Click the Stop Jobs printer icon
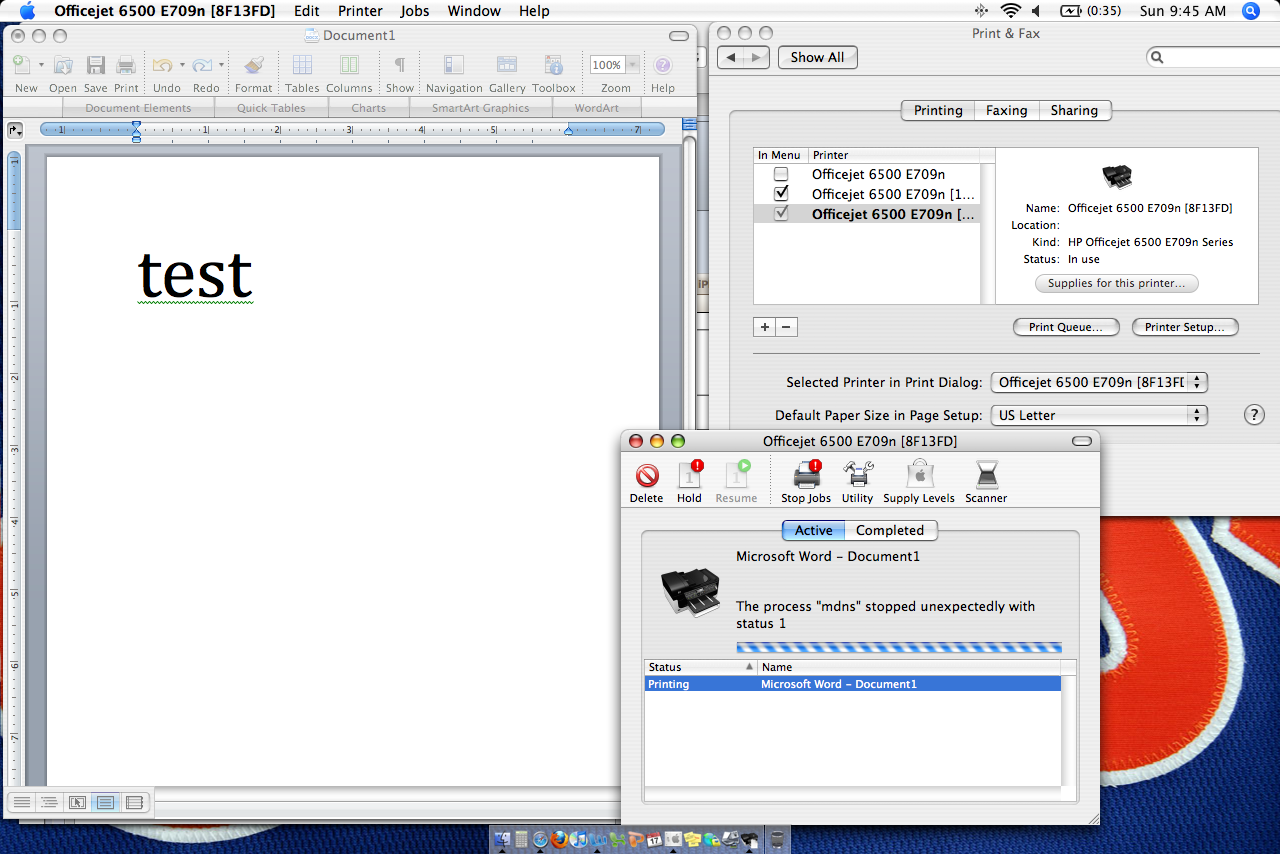 click(806, 475)
